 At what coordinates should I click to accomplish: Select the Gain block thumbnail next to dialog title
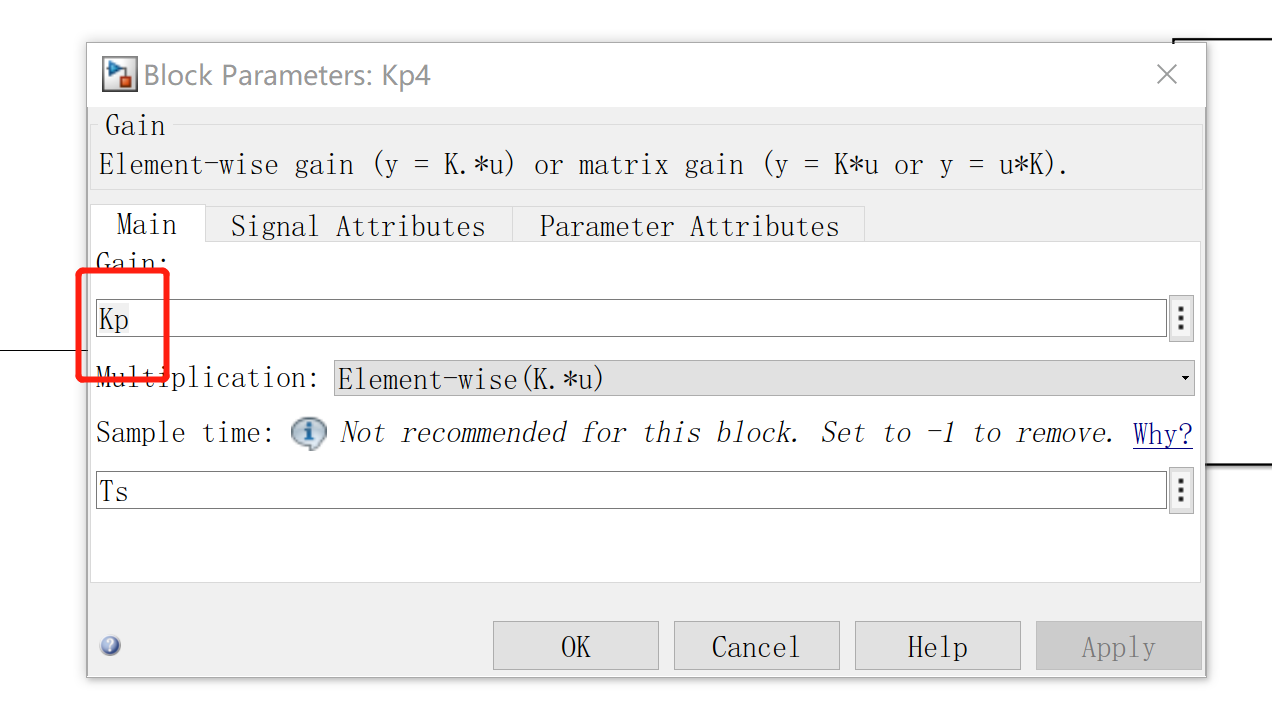pos(119,73)
